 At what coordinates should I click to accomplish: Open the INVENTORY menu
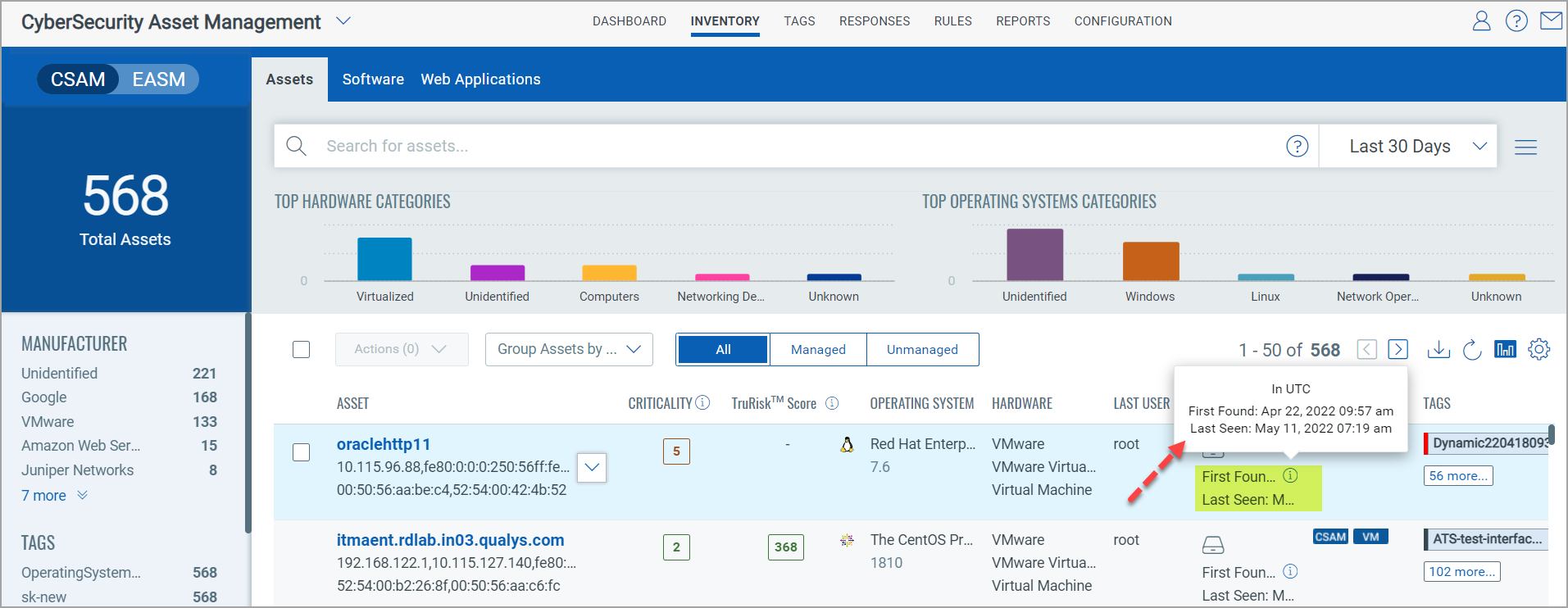click(x=725, y=21)
